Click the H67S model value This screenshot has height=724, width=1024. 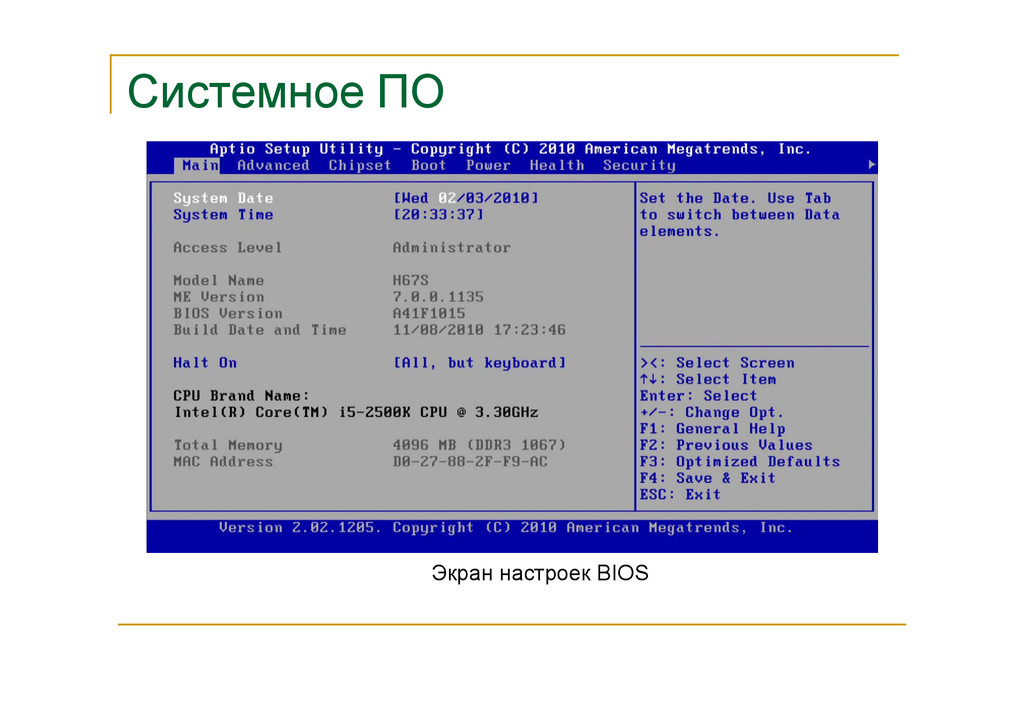coord(411,281)
